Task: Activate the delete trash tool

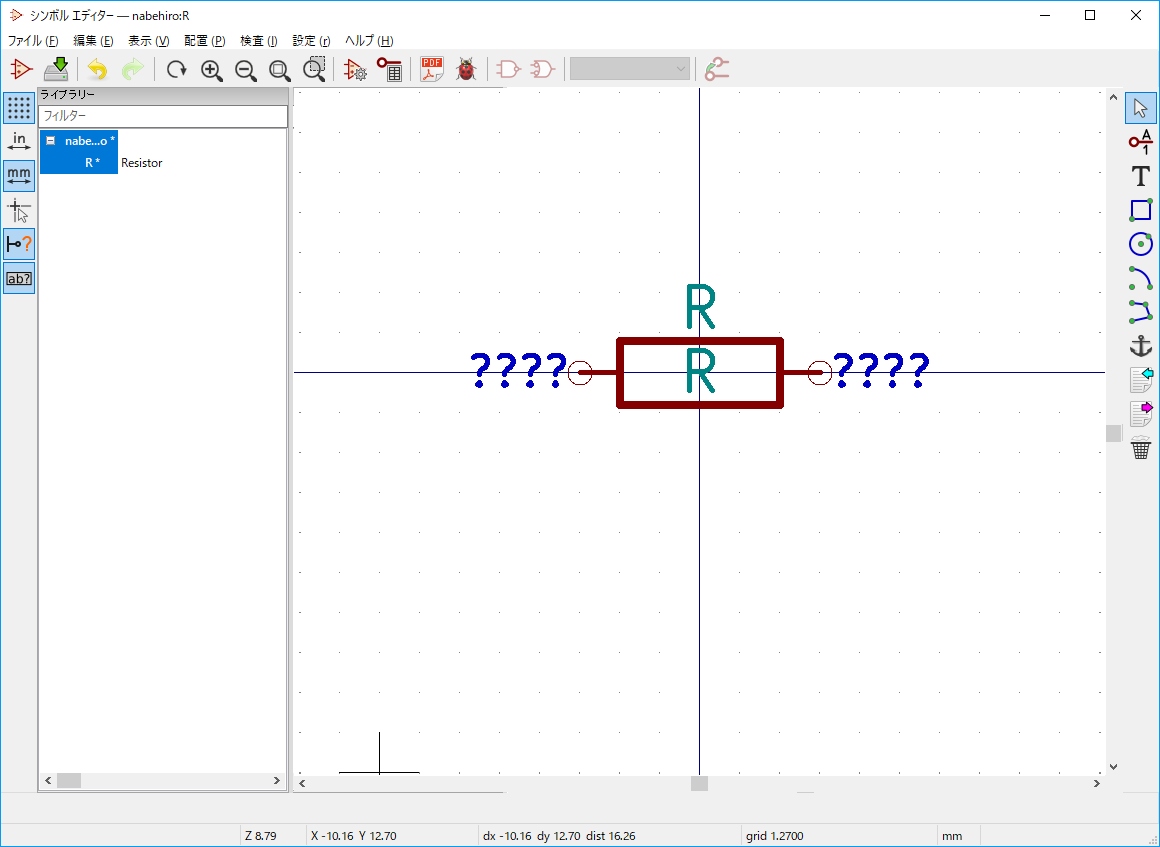Action: [1141, 448]
